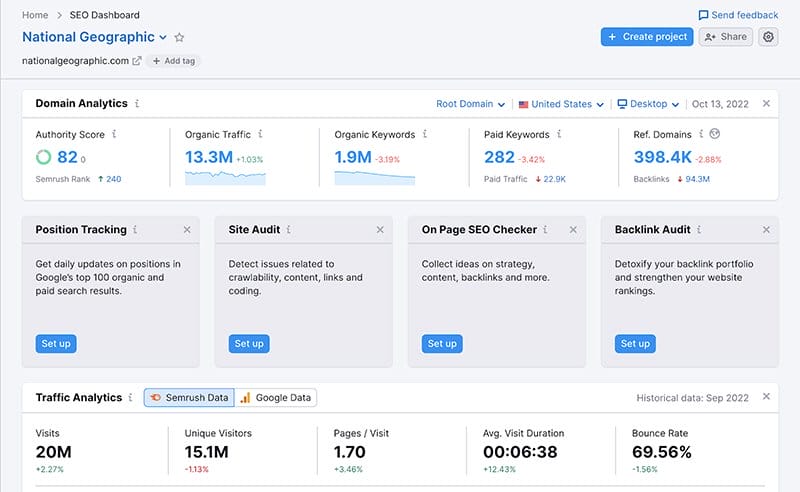This screenshot has height=492, width=800.
Task: Switch to Google Data source
Action: click(276, 398)
